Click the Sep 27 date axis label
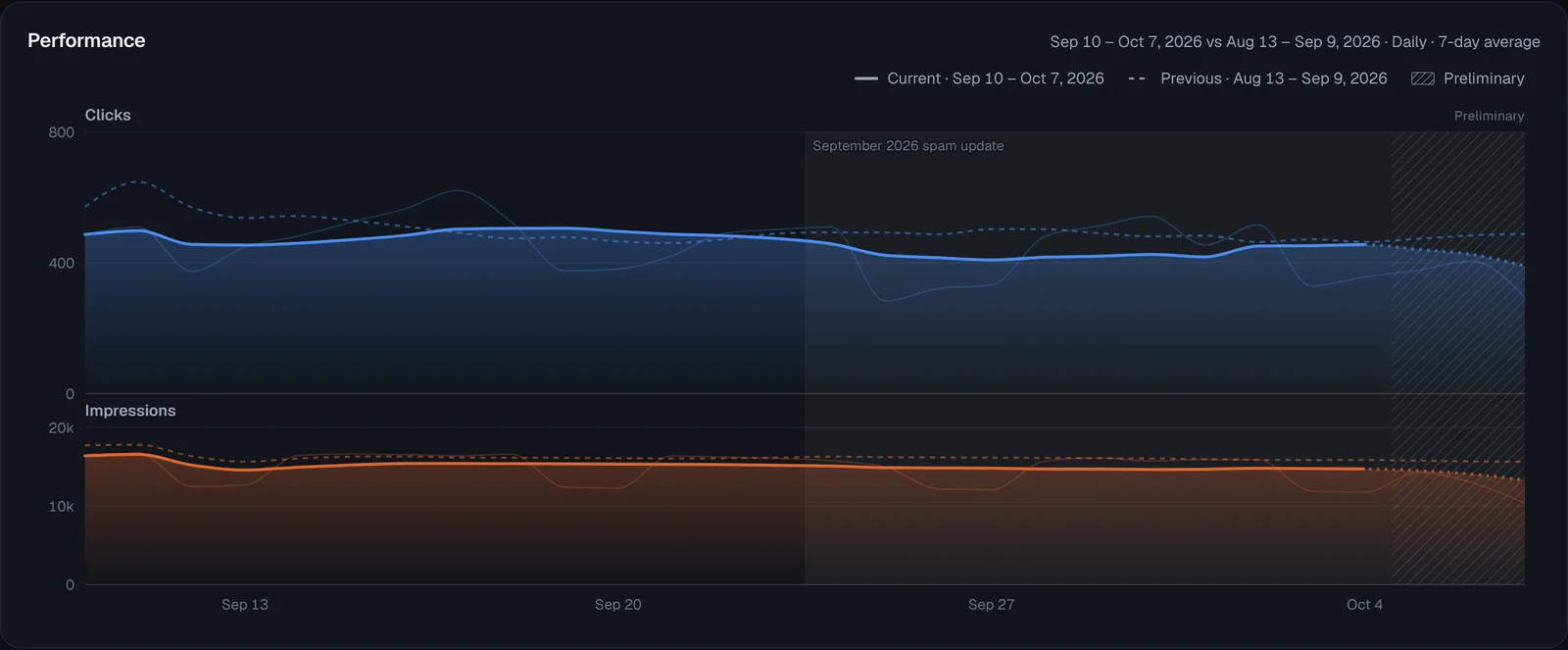Screen dimensions: 1568x650 point(992,605)
